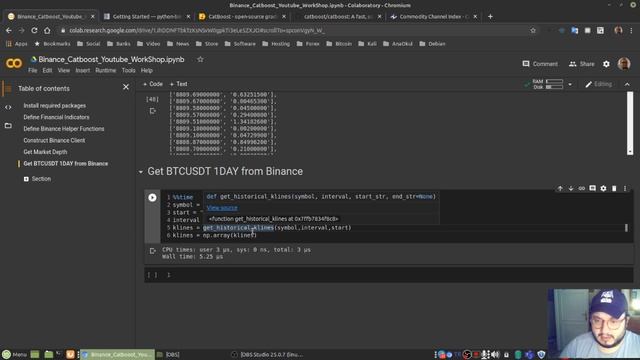Open the Files sidebar folder icon
The width and height of the screenshot is (640, 360).
click(8, 125)
